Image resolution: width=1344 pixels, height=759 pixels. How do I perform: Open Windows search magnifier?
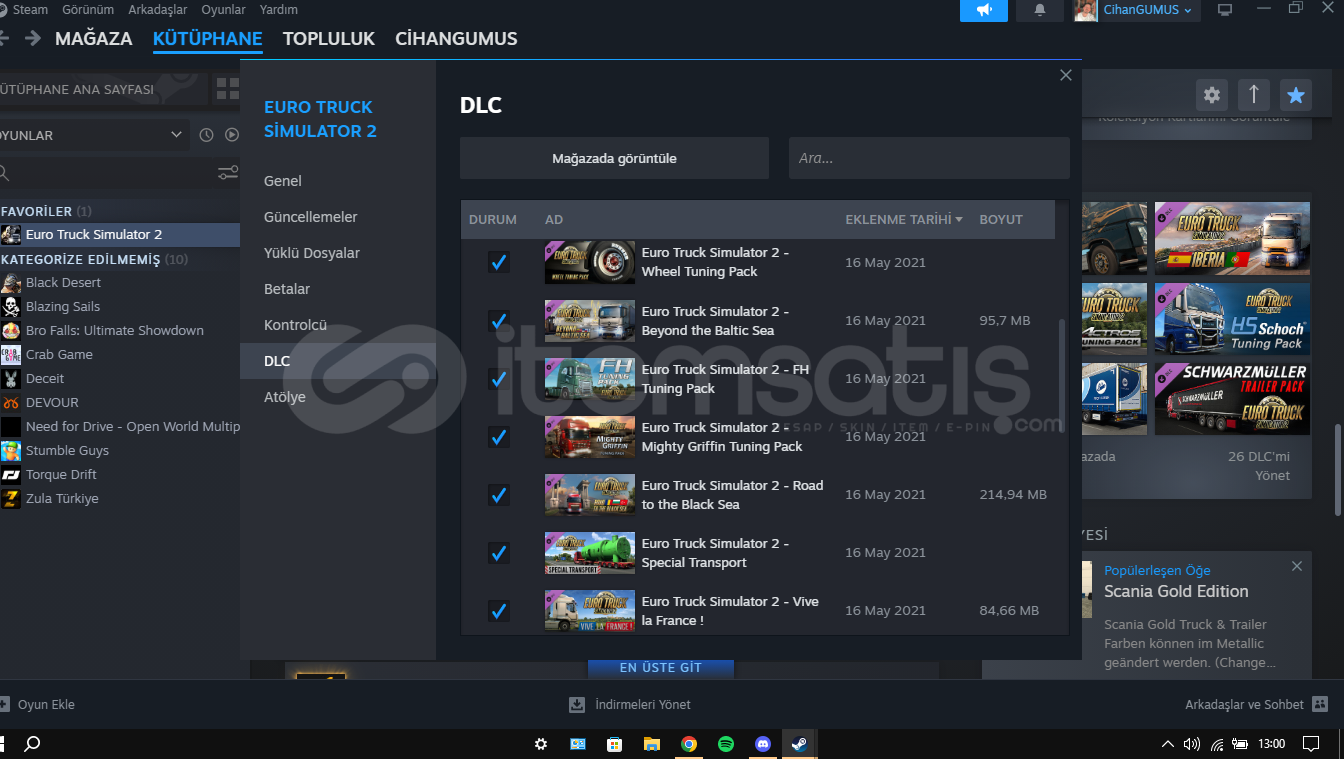[x=32, y=744]
